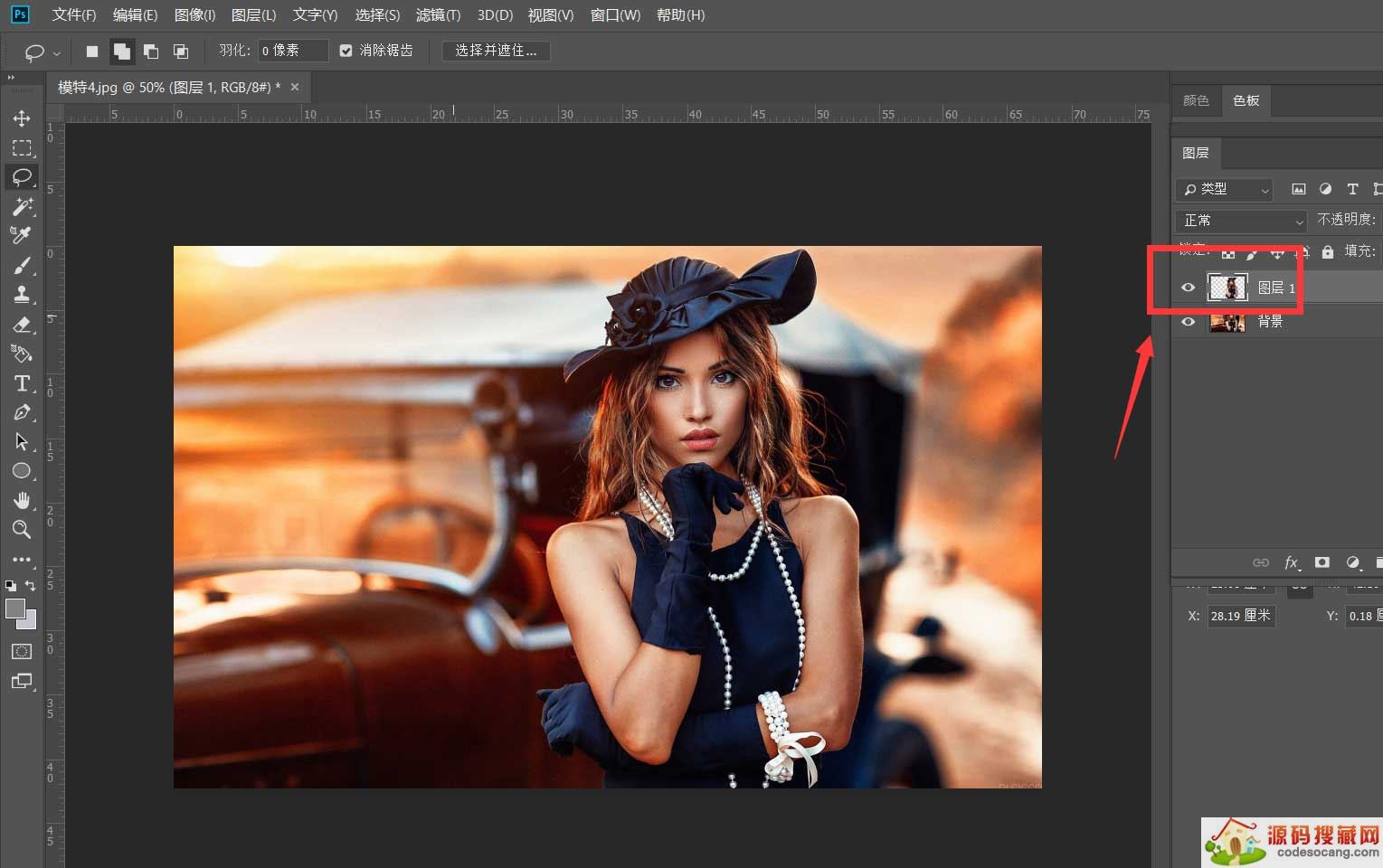Change screen mode icon
1383x868 pixels.
(x=22, y=681)
